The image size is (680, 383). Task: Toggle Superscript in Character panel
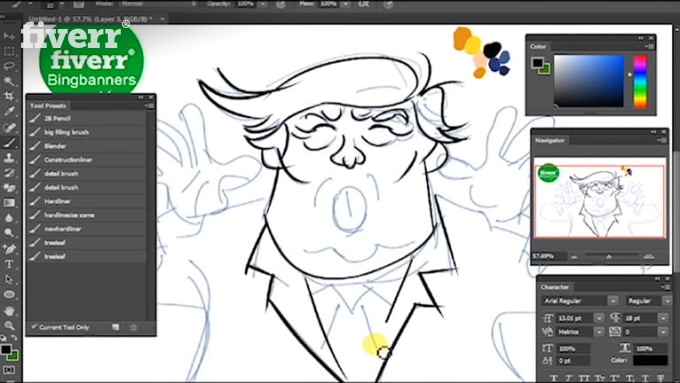pos(615,379)
